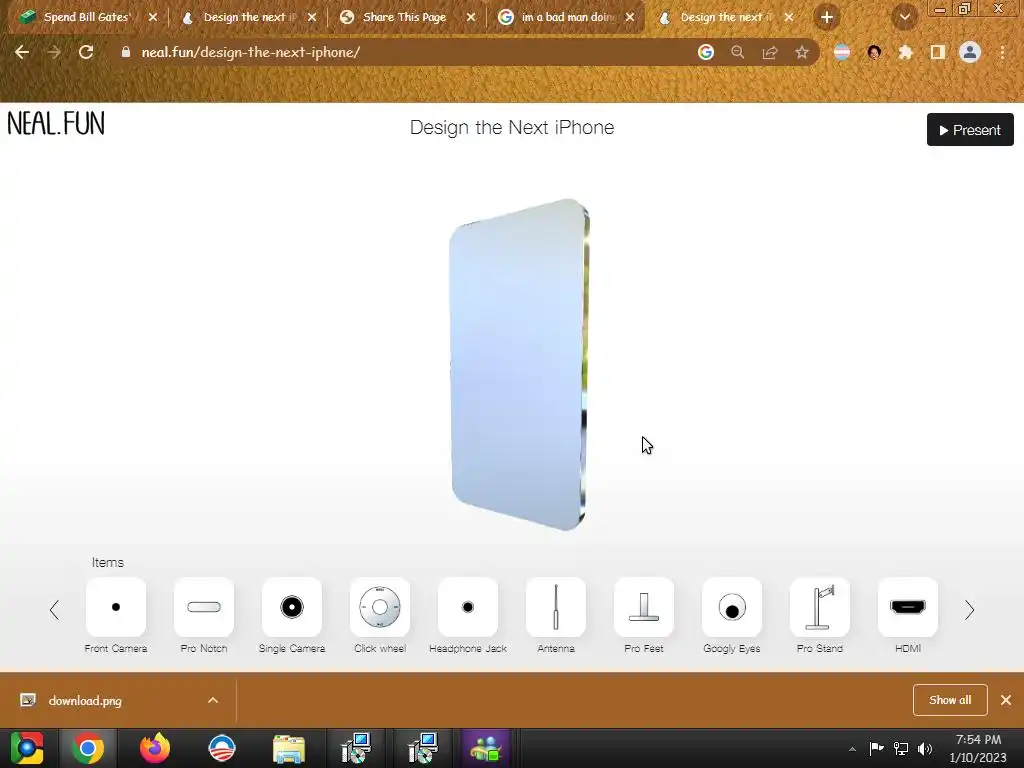Add the Pro Notch item
The height and width of the screenshot is (768, 1024).
204,607
